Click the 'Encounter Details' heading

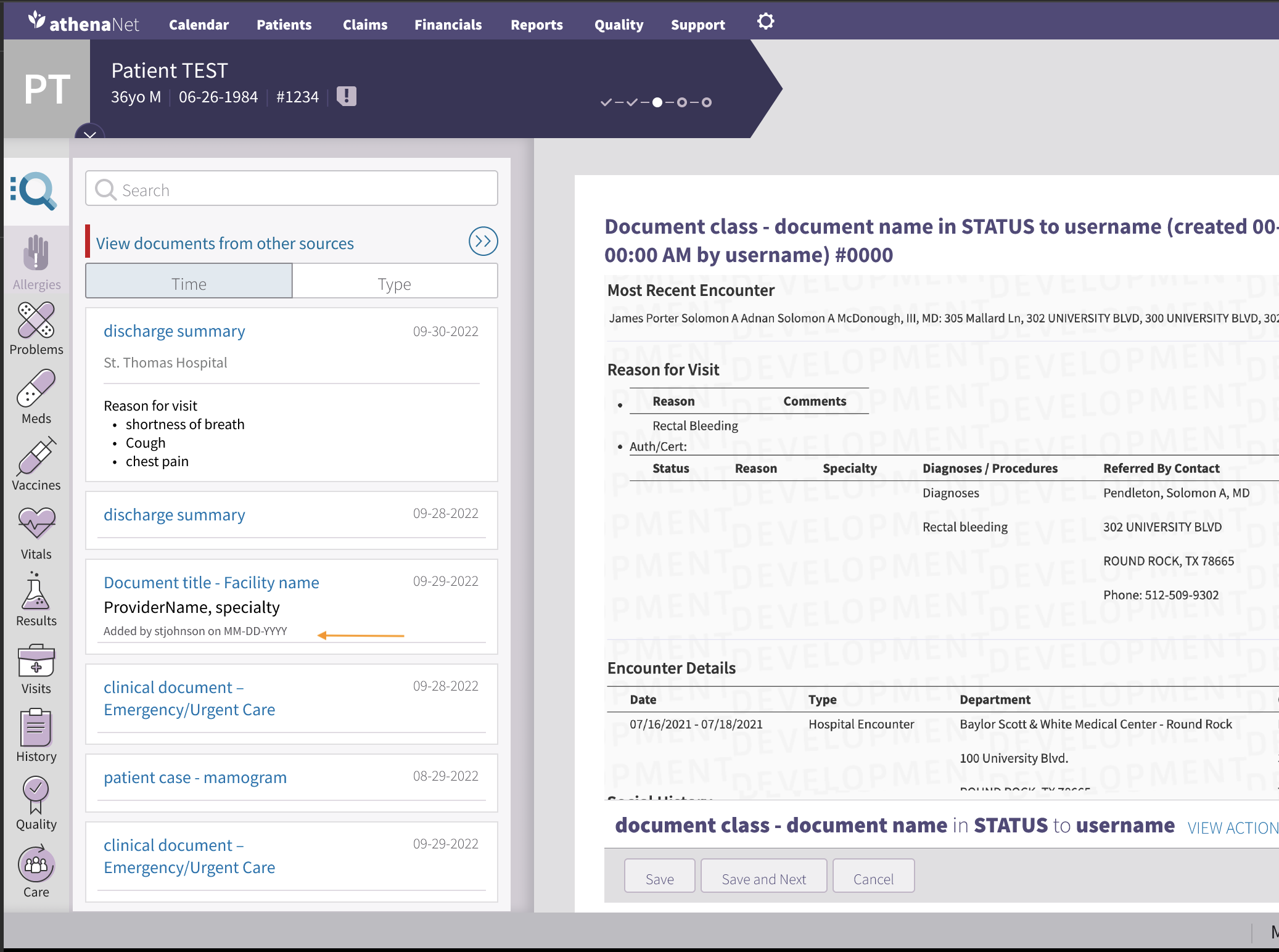[672, 668]
